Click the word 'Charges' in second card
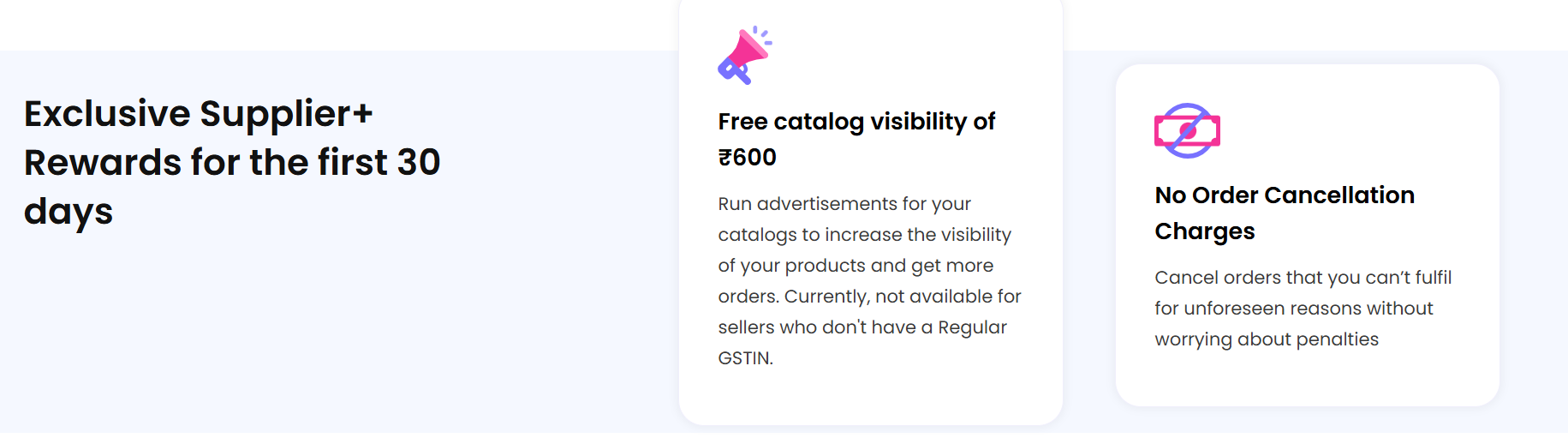Image resolution: width=1568 pixels, height=438 pixels. (x=1205, y=231)
